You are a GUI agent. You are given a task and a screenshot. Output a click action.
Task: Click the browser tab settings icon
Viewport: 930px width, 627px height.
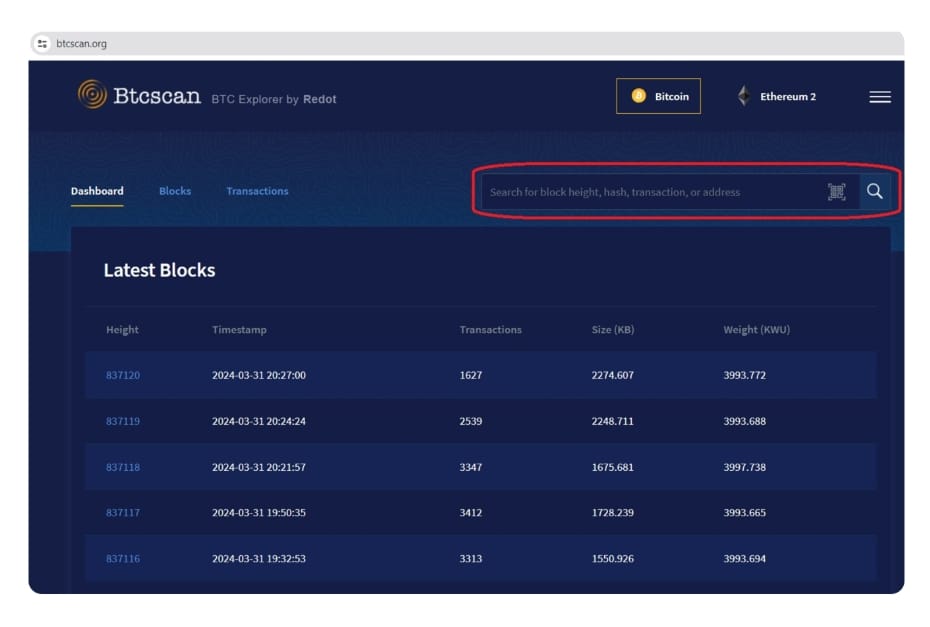tap(41, 43)
